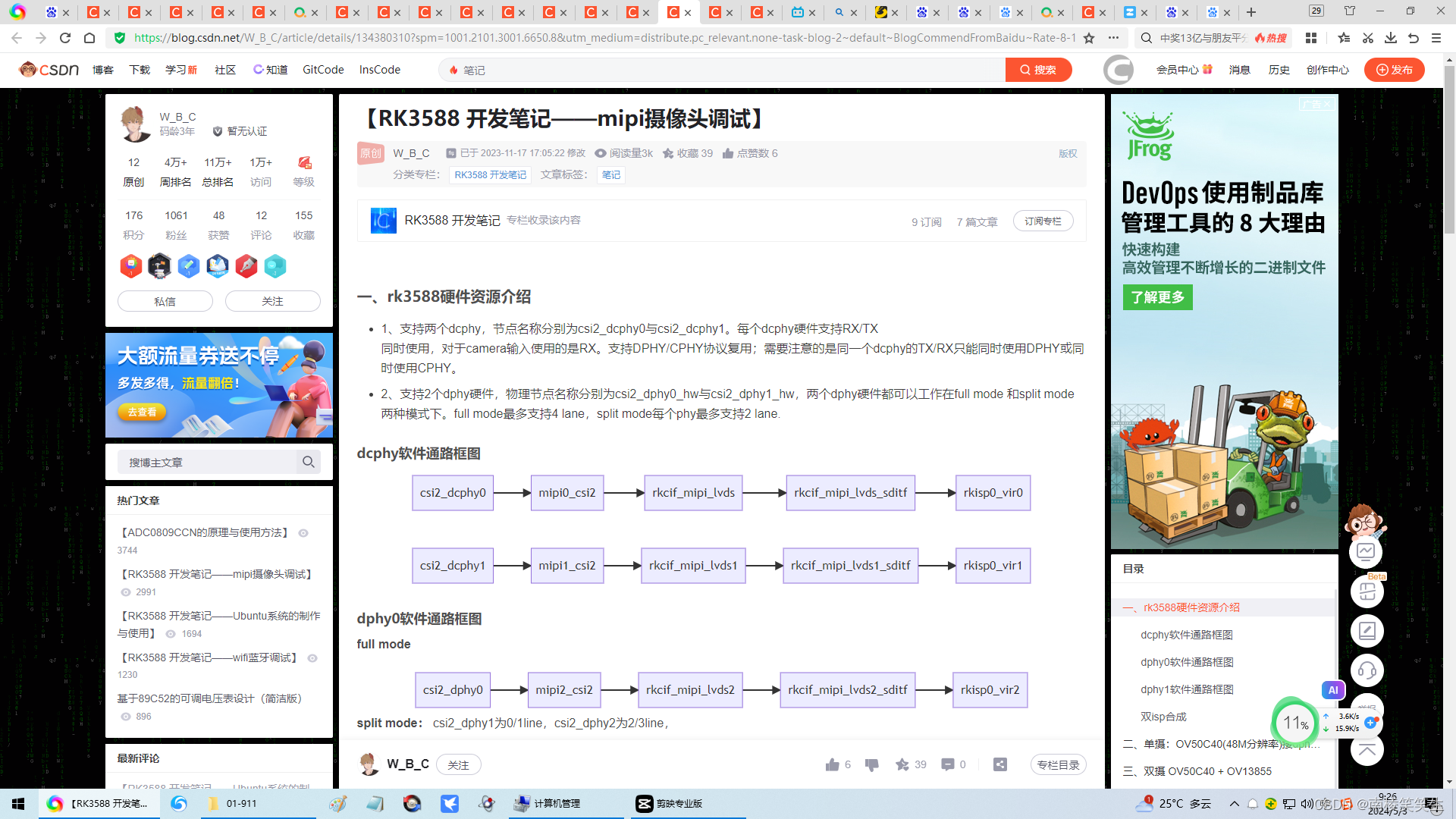Image resolution: width=1456 pixels, height=819 pixels.
Task: Click the share icon in article footer
Action: (x=1000, y=764)
